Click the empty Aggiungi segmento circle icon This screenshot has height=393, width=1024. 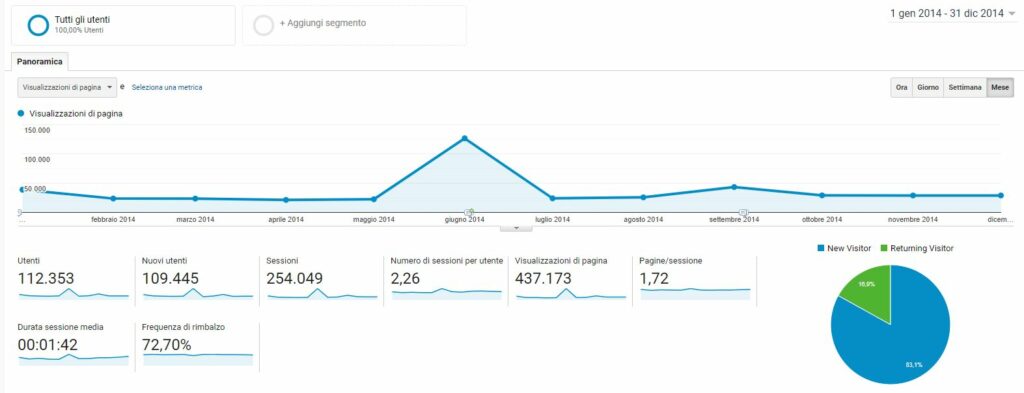(x=263, y=25)
